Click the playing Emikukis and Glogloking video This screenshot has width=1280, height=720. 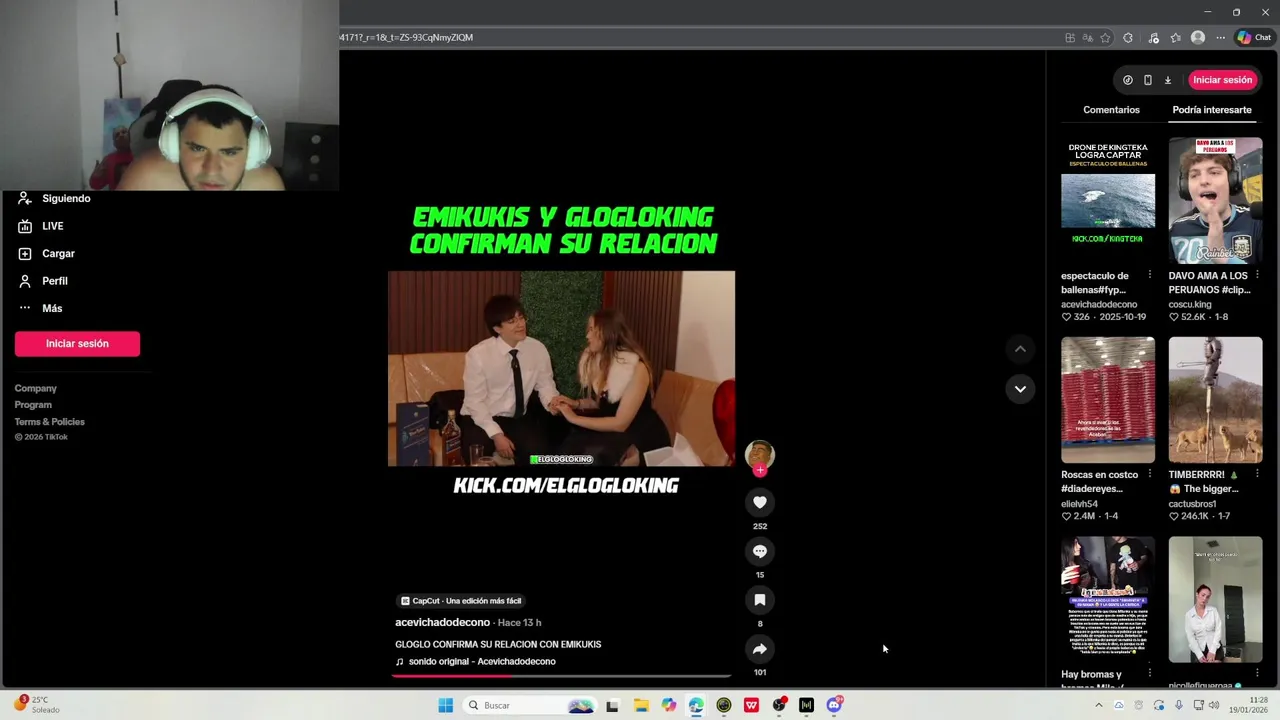[x=561, y=368]
